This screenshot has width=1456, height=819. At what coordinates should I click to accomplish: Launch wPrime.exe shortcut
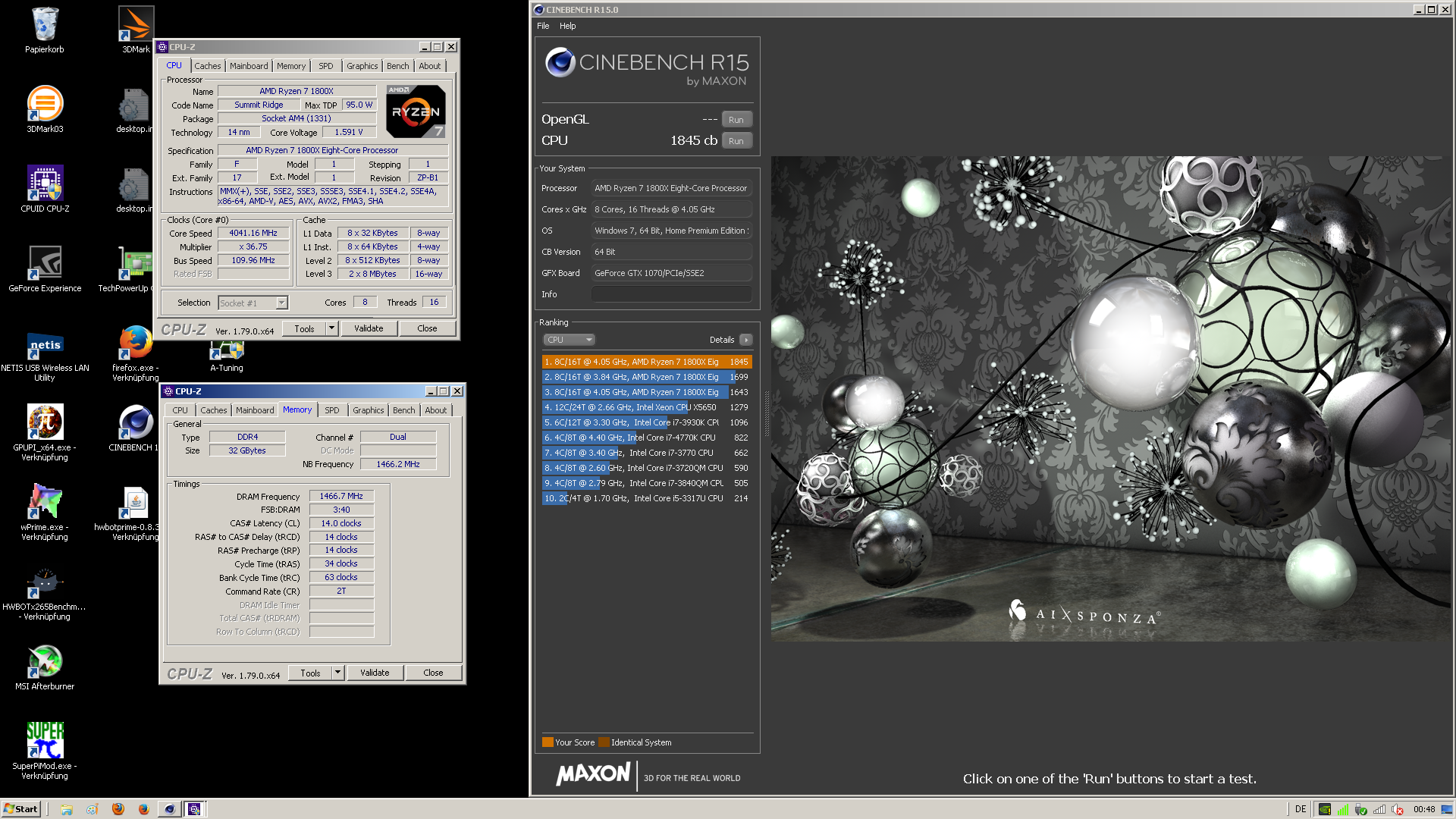[x=45, y=513]
